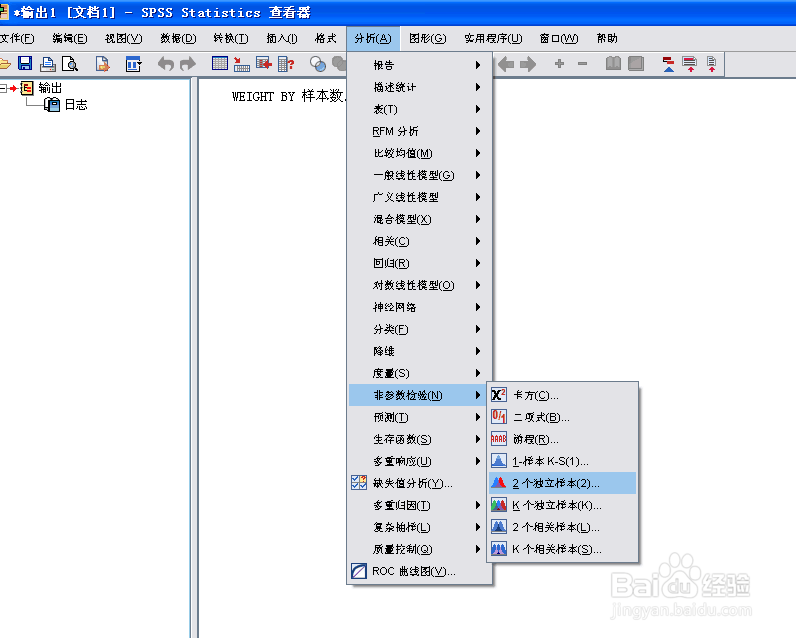Select K 个相关样本(S) menu entry
This screenshot has width=796, height=638.
[562, 549]
